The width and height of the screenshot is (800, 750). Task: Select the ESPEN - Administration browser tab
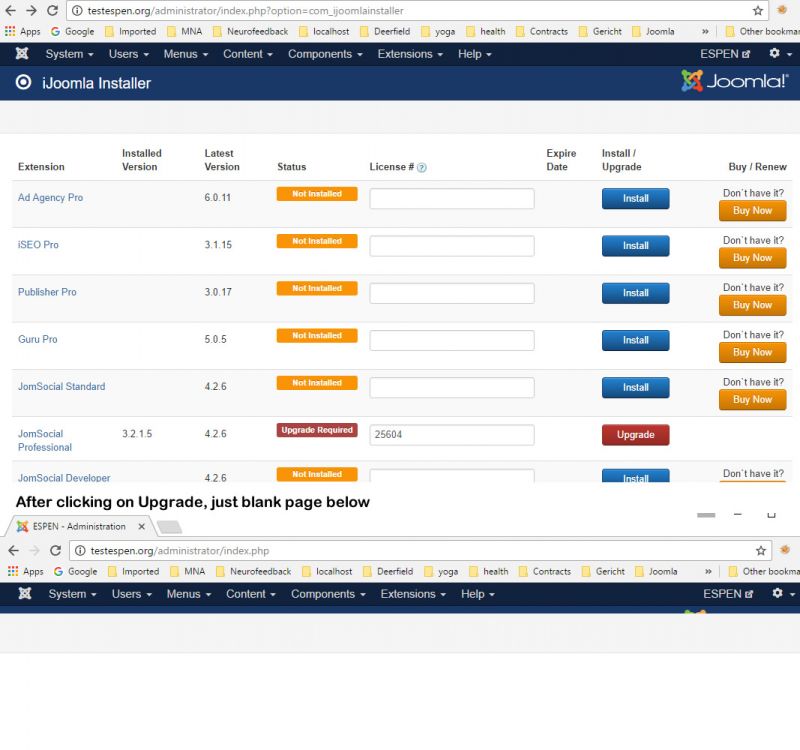77,526
